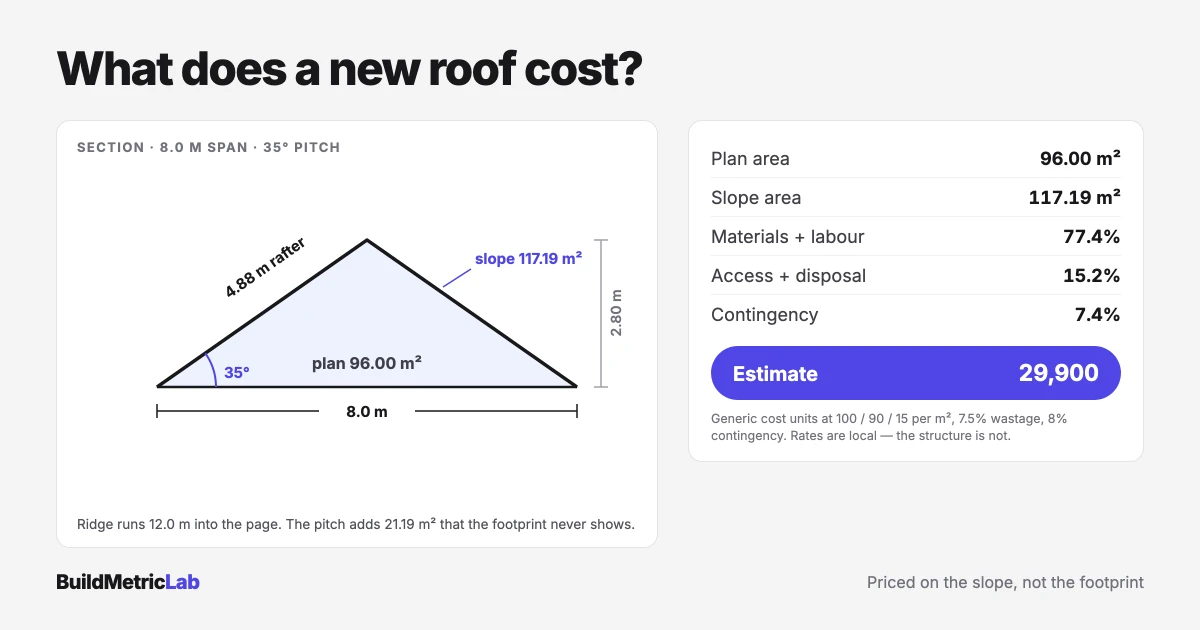Click the purple slope 117.19 m² callout
This screenshot has height=630, width=1200.
coord(528,258)
